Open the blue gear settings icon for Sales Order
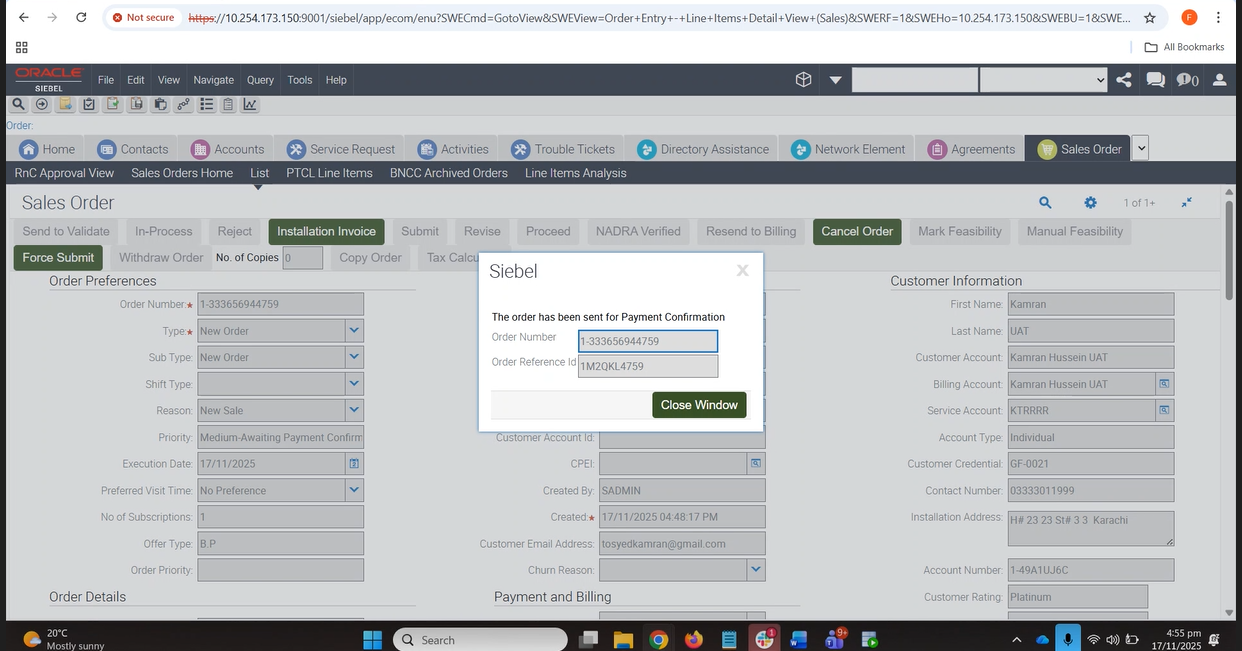The height and width of the screenshot is (651, 1242). [x=1090, y=203]
